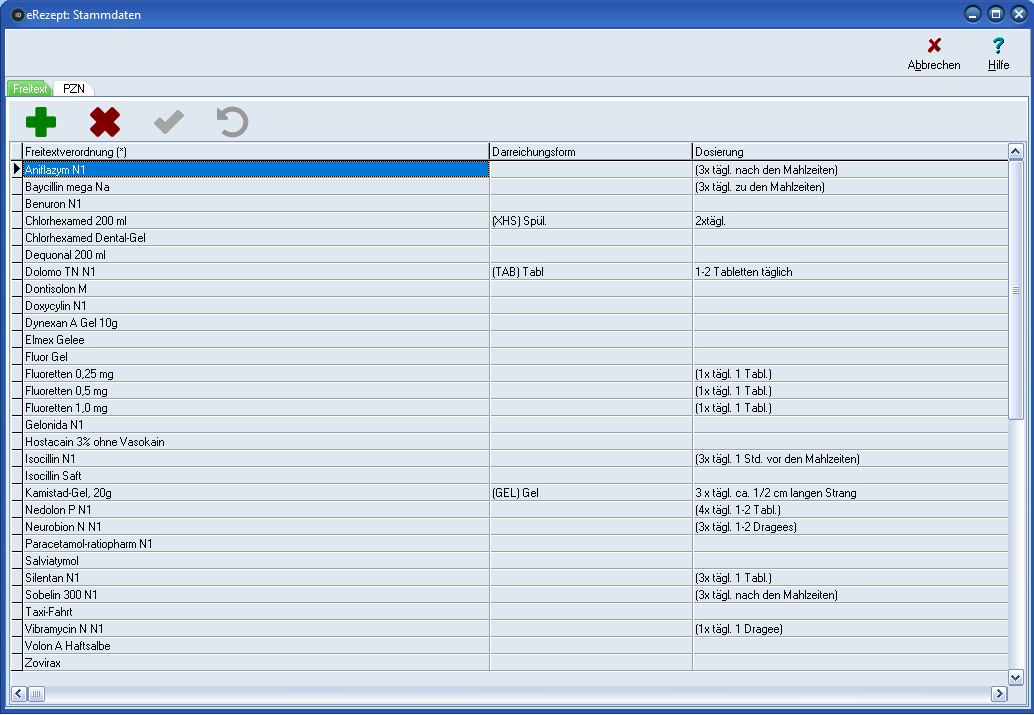
Task: Select the Taxi-Fahrt entry
Action: click(256, 612)
